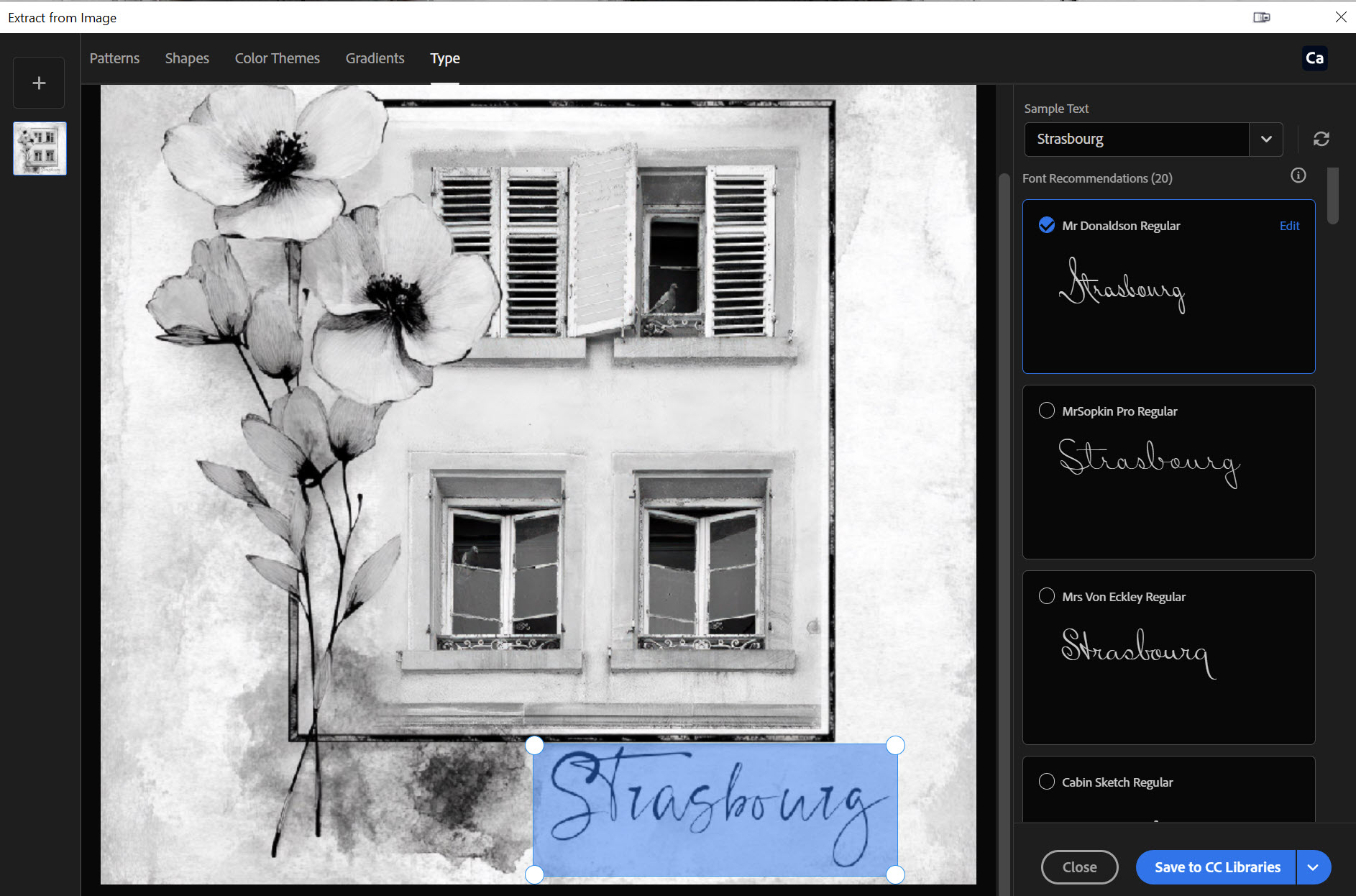Select the Type tab
This screenshot has width=1356, height=896.
(x=445, y=58)
